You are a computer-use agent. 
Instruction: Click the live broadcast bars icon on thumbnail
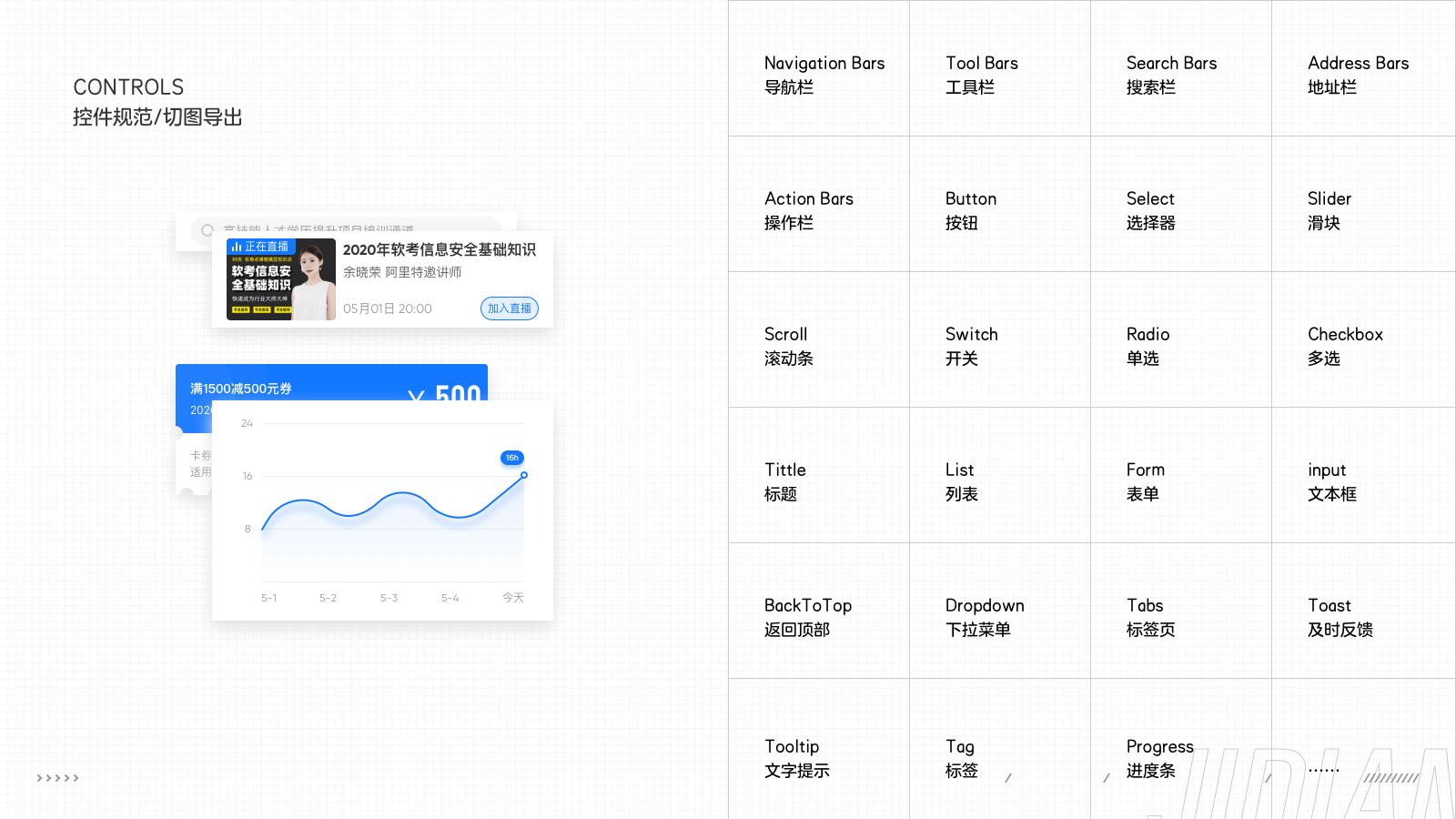(x=237, y=247)
